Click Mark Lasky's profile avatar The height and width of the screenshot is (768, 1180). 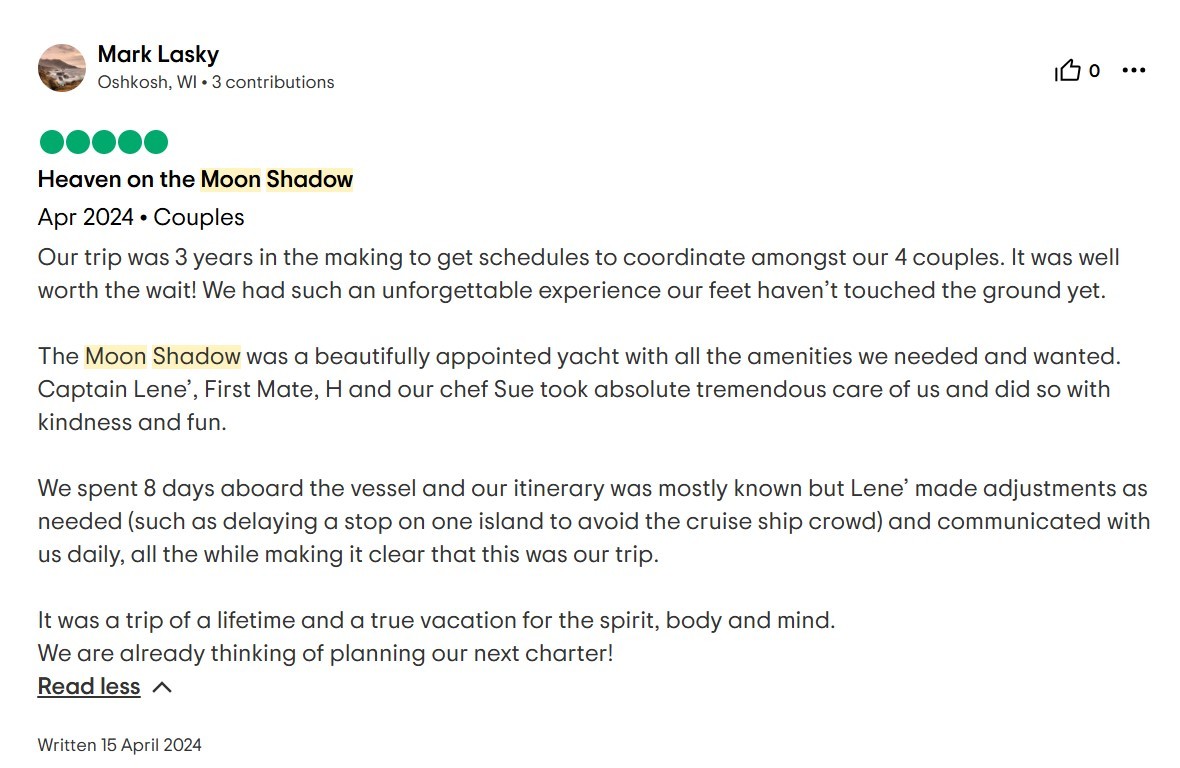62,68
